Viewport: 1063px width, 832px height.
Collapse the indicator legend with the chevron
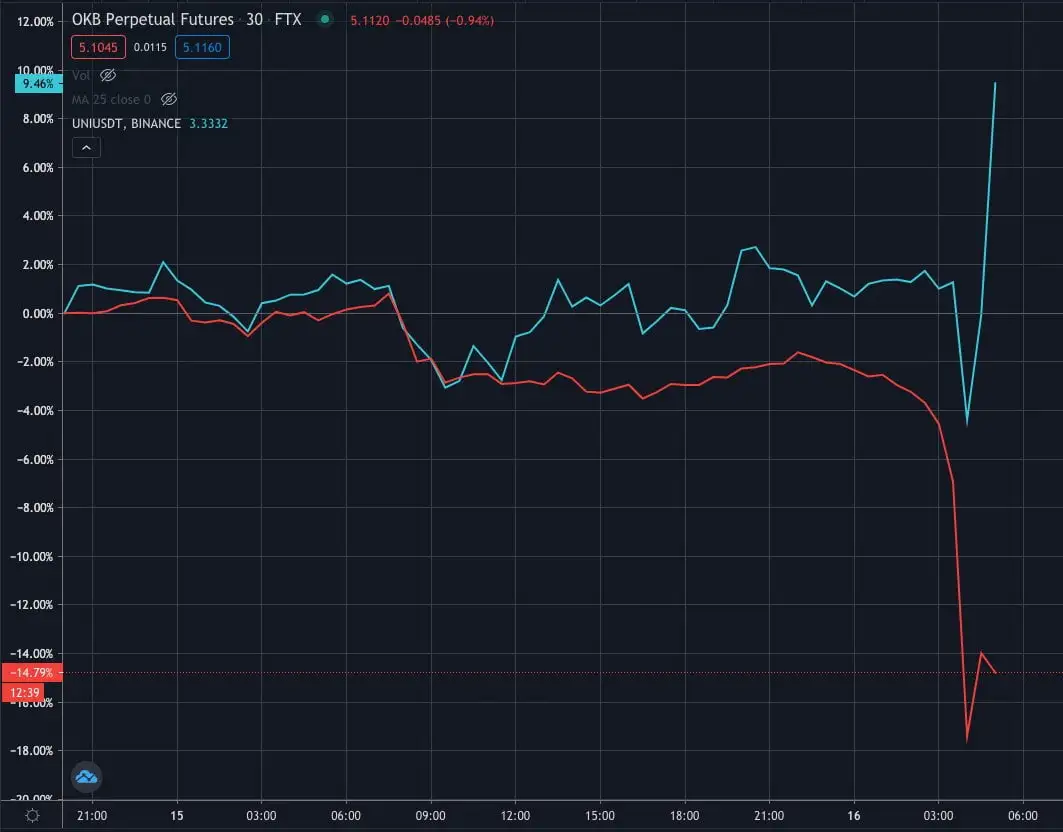tap(86, 148)
